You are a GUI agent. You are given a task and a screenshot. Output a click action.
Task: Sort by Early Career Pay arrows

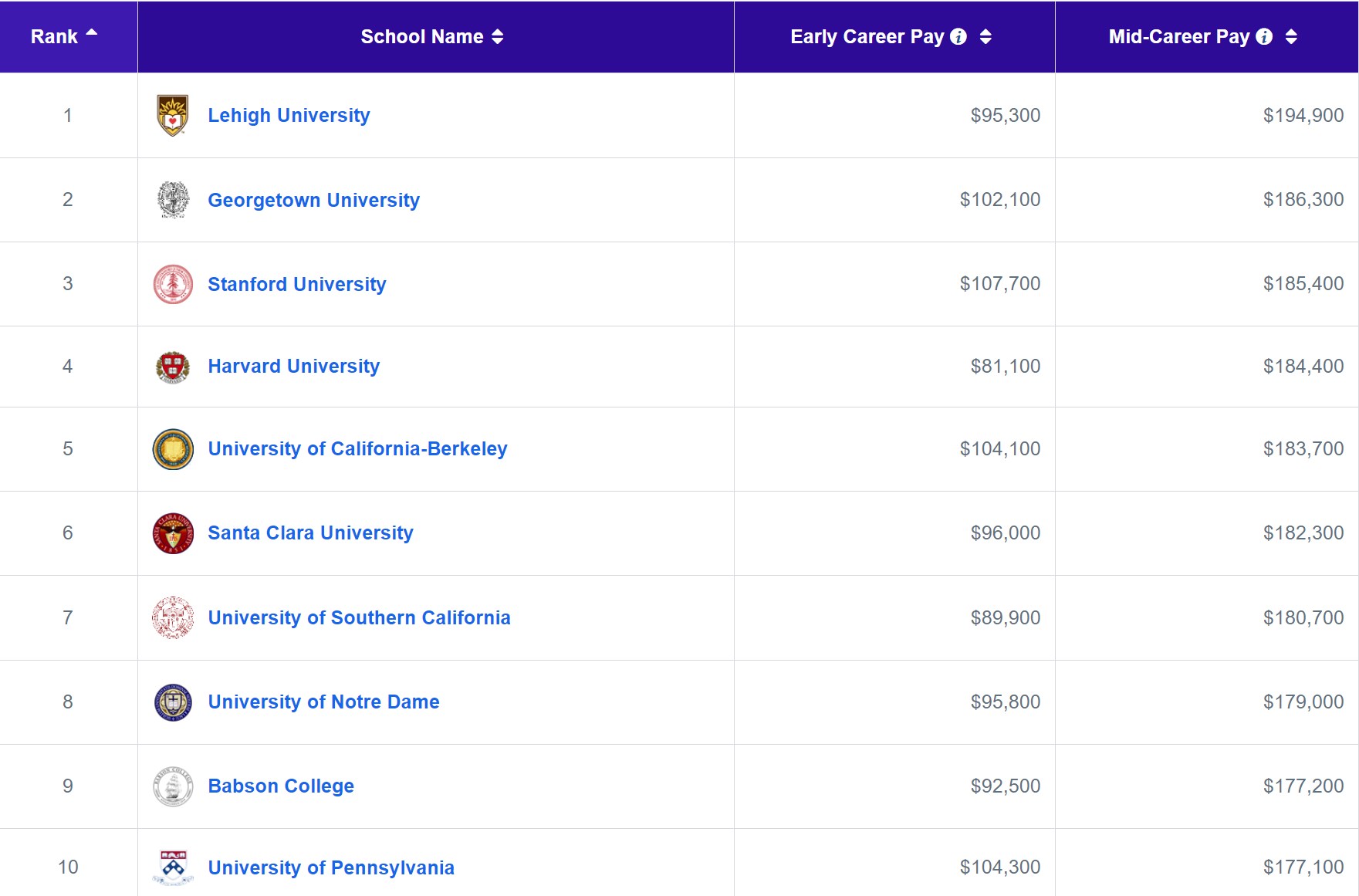pos(985,36)
